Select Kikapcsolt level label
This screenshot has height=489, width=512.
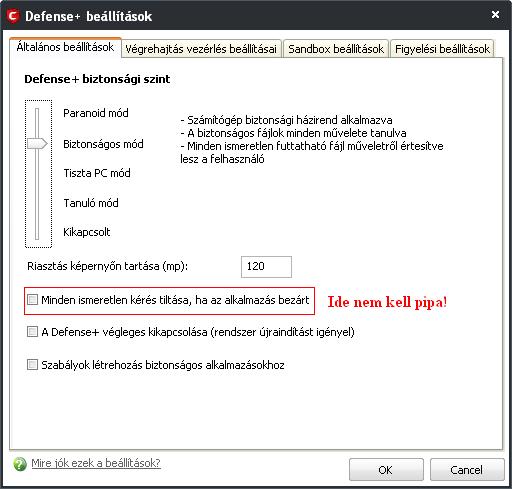87,232
